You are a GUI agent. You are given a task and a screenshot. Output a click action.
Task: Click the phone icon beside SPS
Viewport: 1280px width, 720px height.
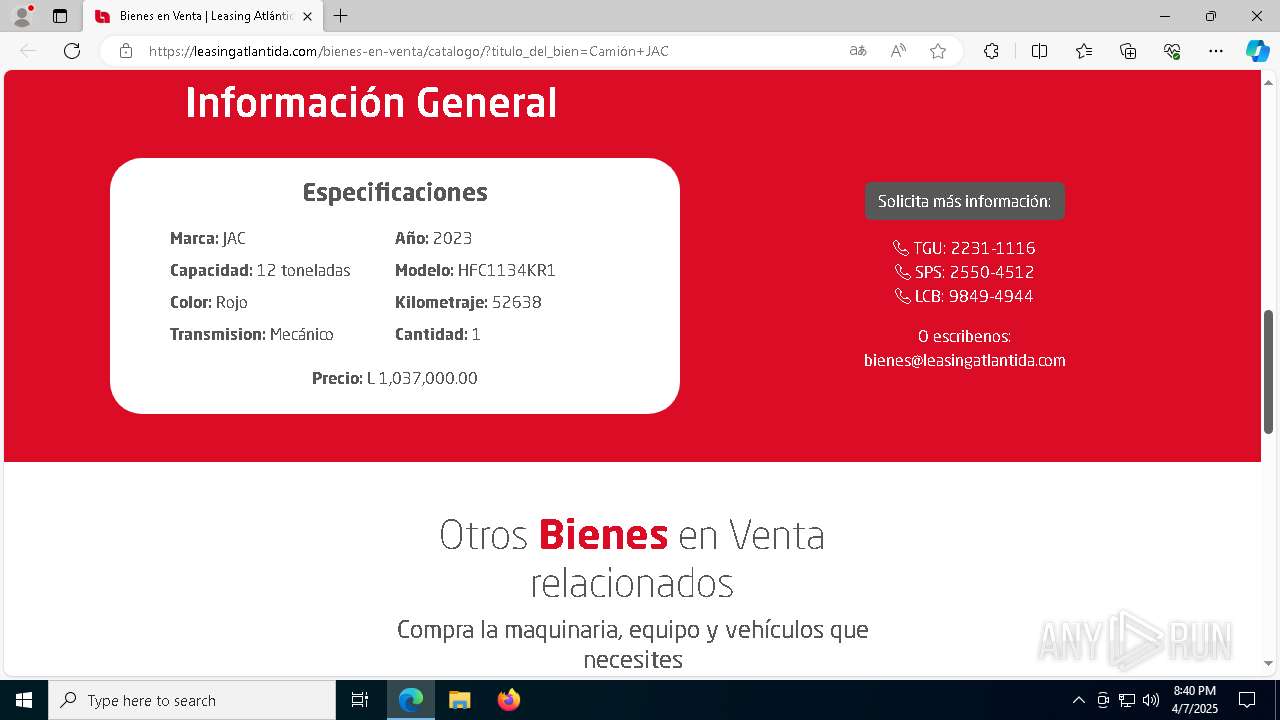902,272
